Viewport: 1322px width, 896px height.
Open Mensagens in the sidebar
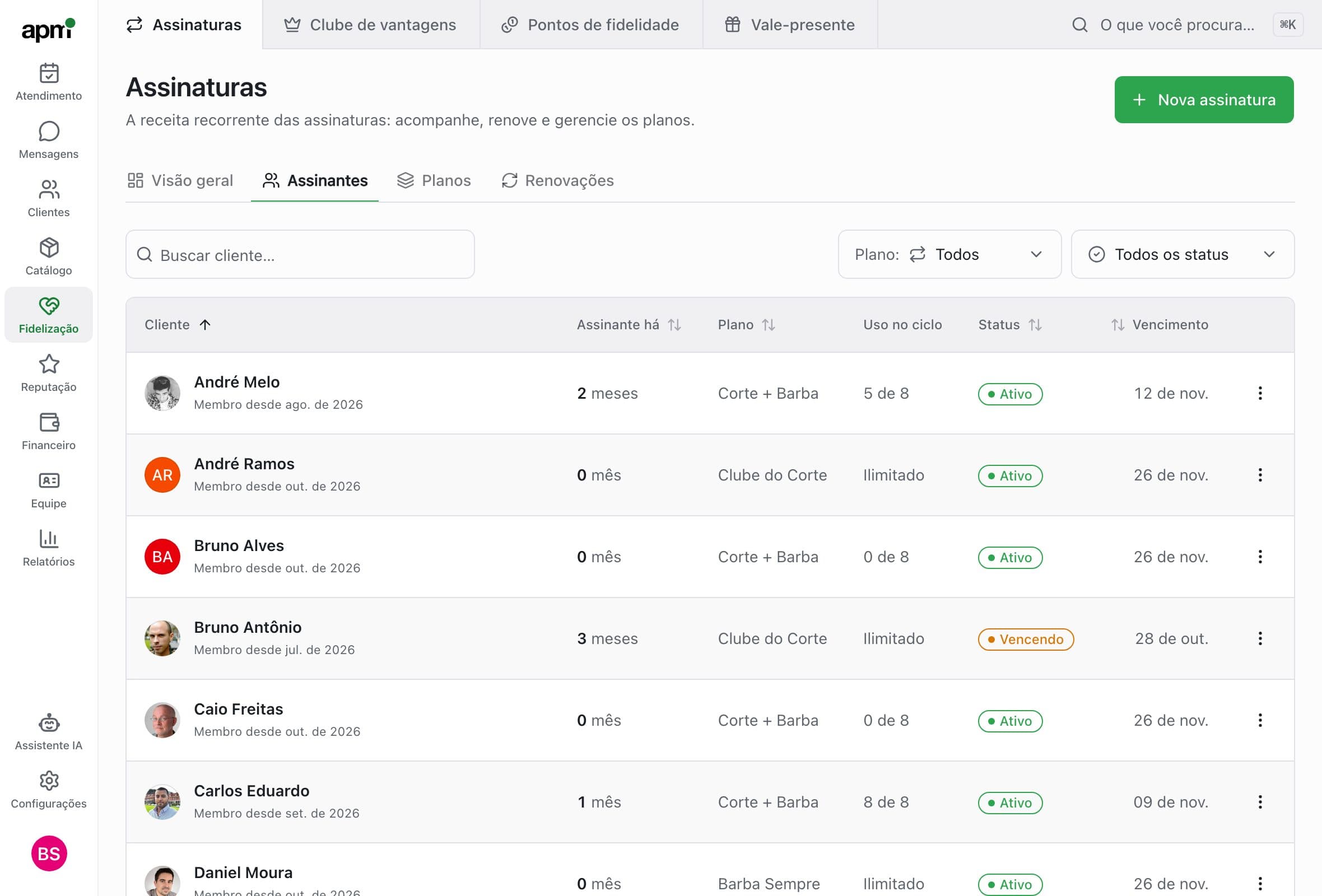pyautogui.click(x=48, y=140)
